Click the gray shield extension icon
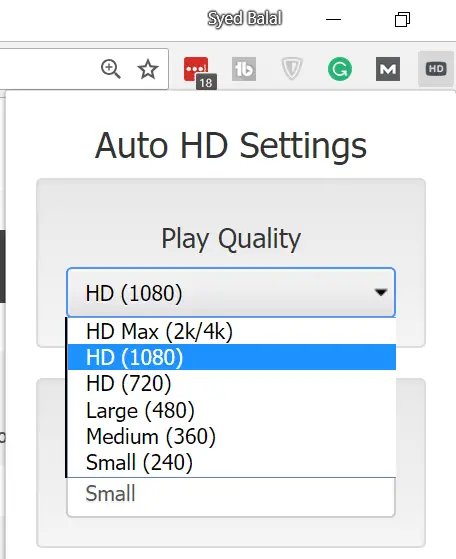456x559 pixels. point(292,69)
